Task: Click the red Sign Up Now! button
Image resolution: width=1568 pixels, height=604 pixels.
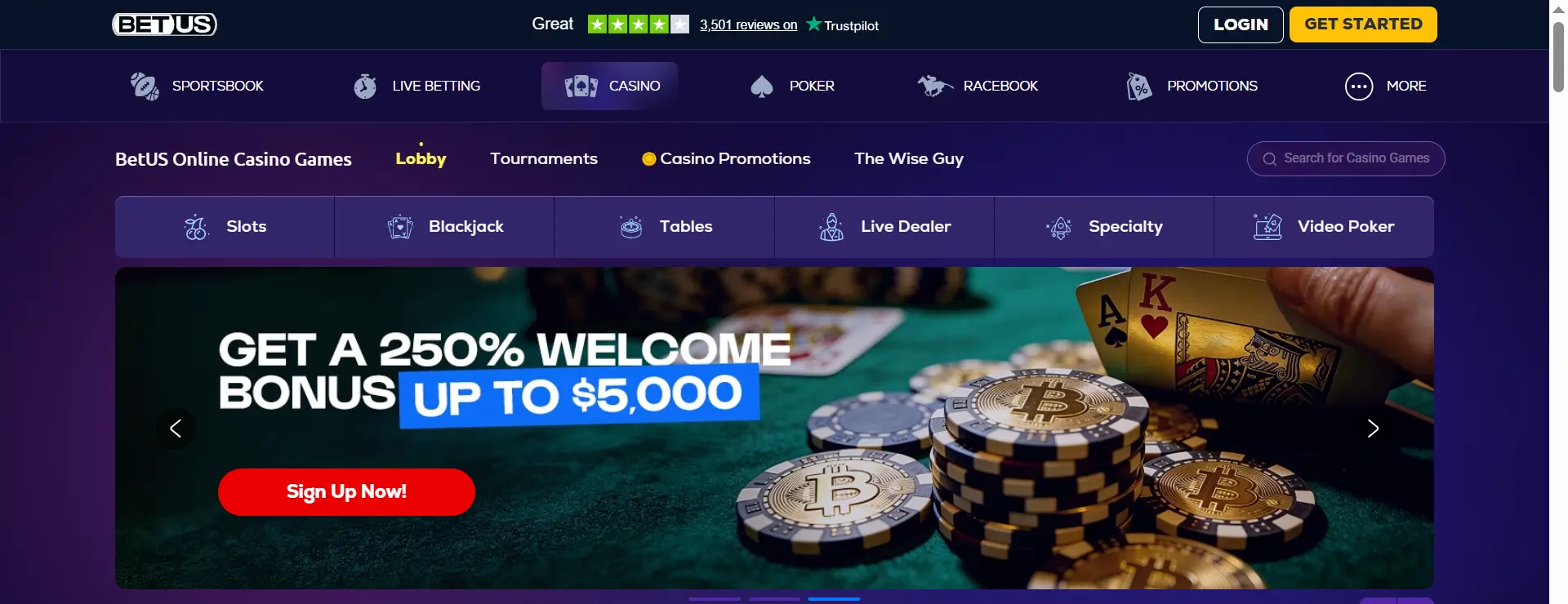Action: (x=346, y=492)
